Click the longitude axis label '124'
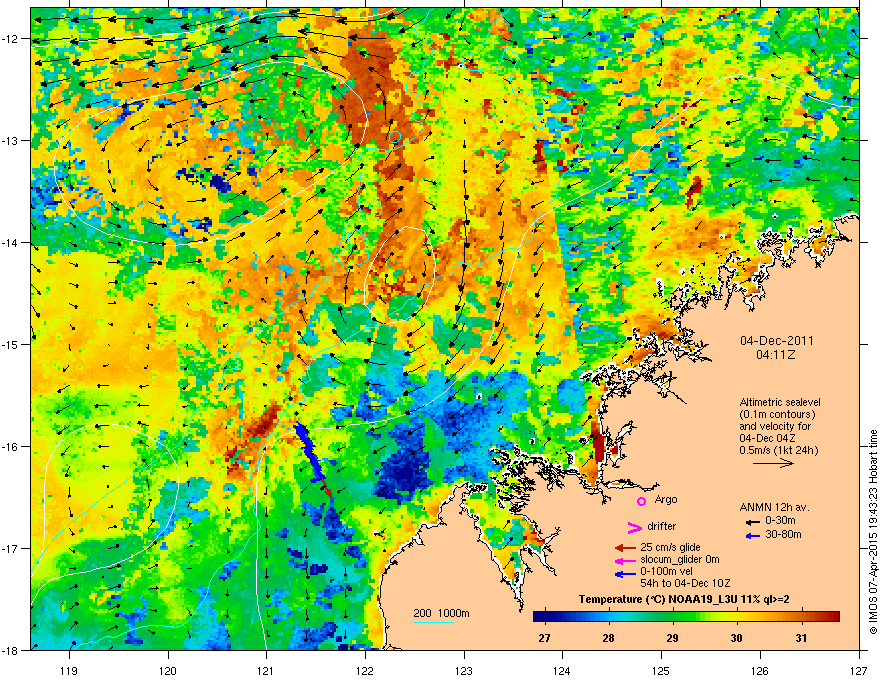The image size is (880, 680). click(x=562, y=670)
